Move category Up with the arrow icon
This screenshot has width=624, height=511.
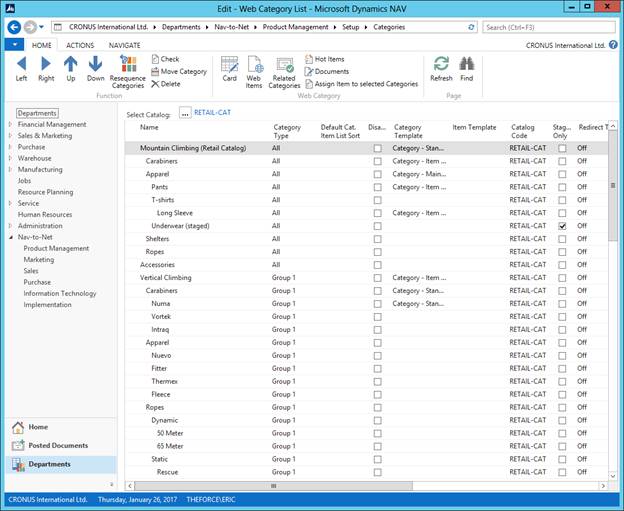(x=70, y=68)
